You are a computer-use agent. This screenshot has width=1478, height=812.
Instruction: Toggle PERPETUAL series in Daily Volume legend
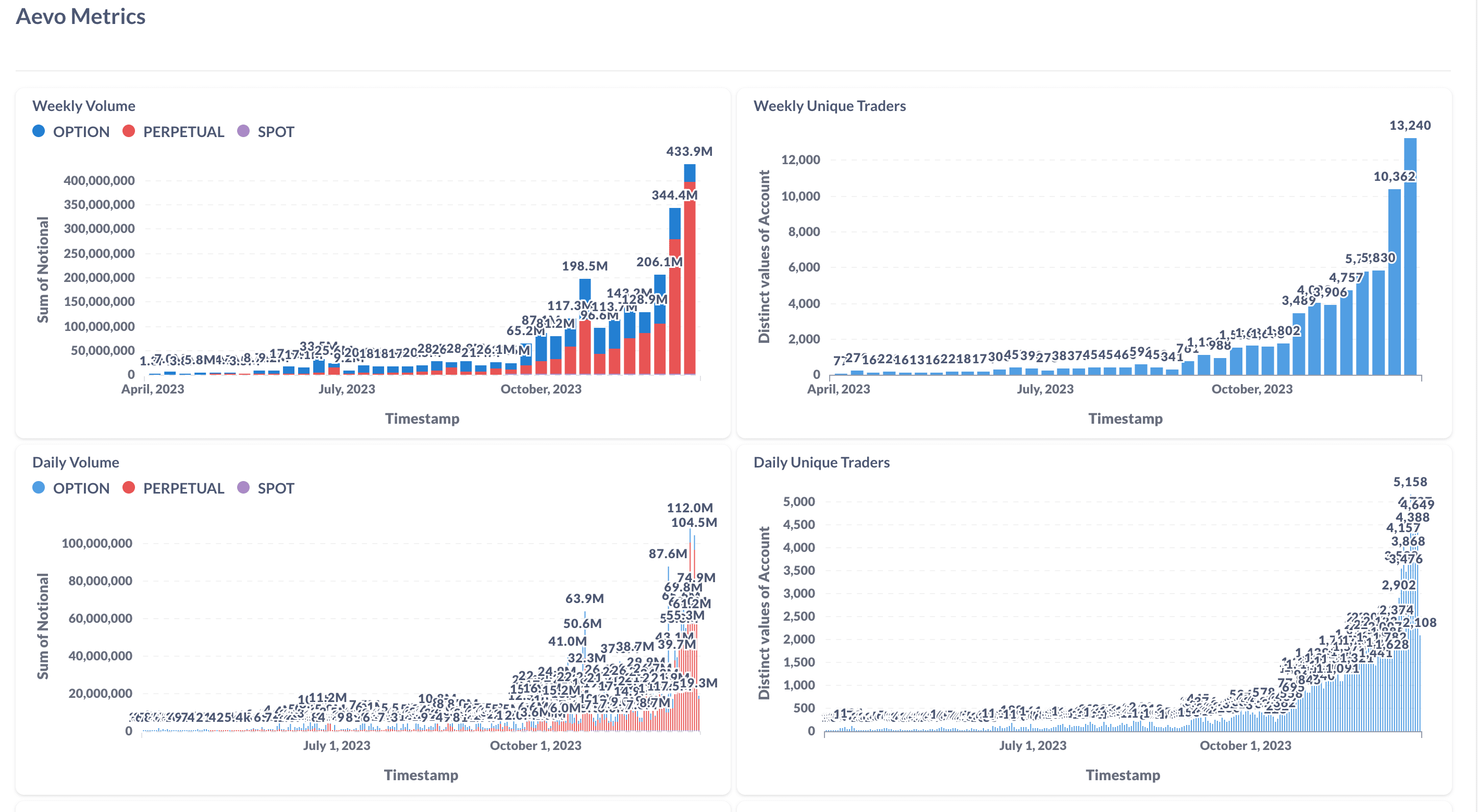pyautogui.click(x=173, y=488)
